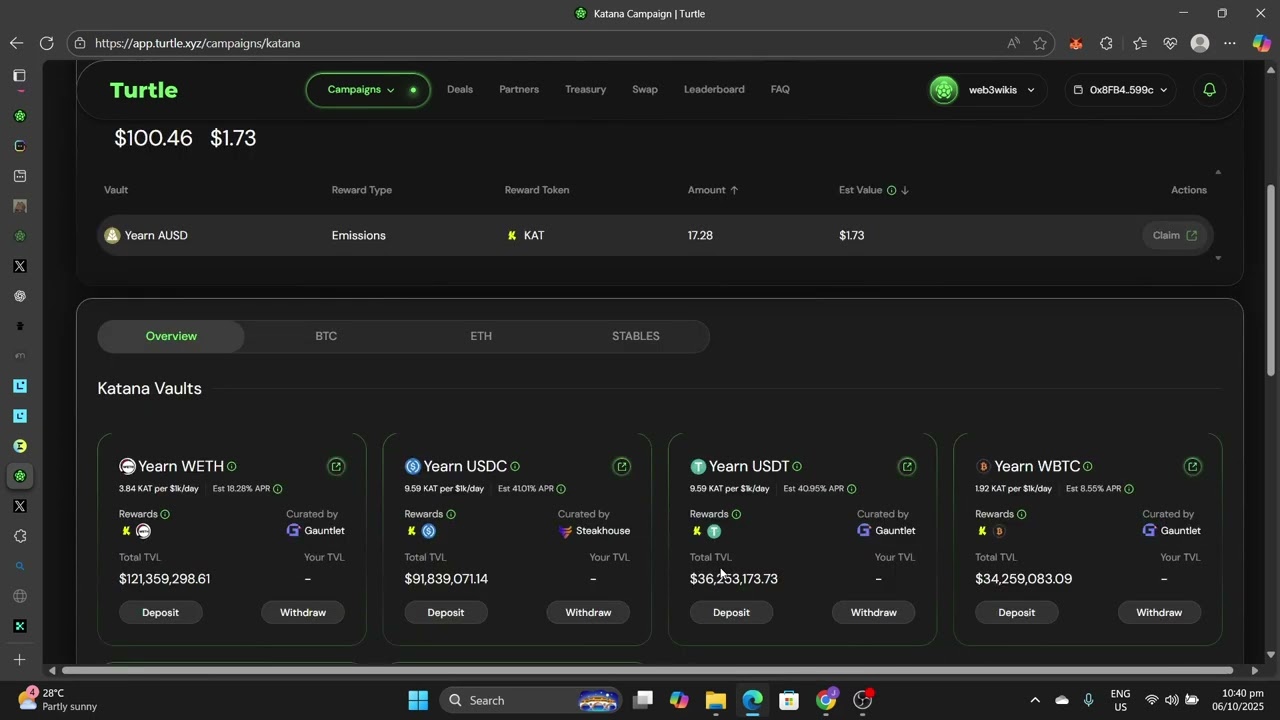Open the FAQ menu item
This screenshot has height=720, width=1280.
coord(780,90)
